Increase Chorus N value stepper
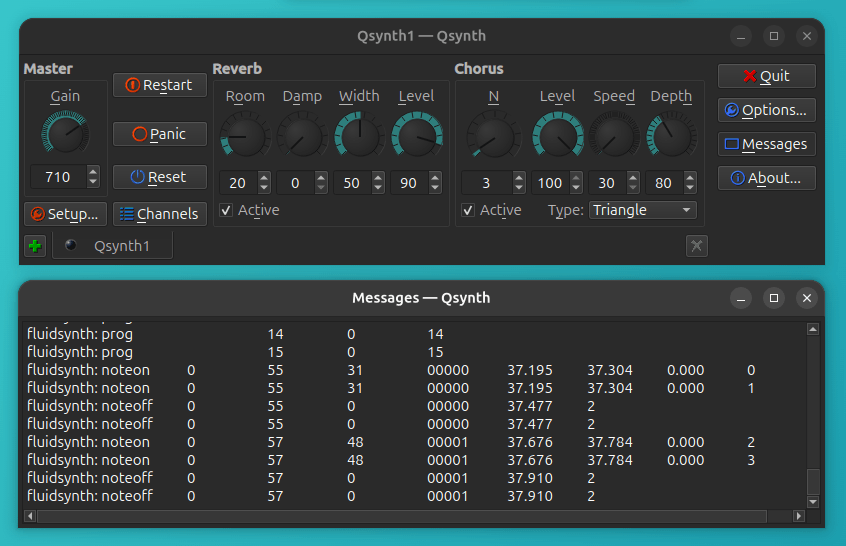Screen dimensions: 846x546 pos(519,178)
